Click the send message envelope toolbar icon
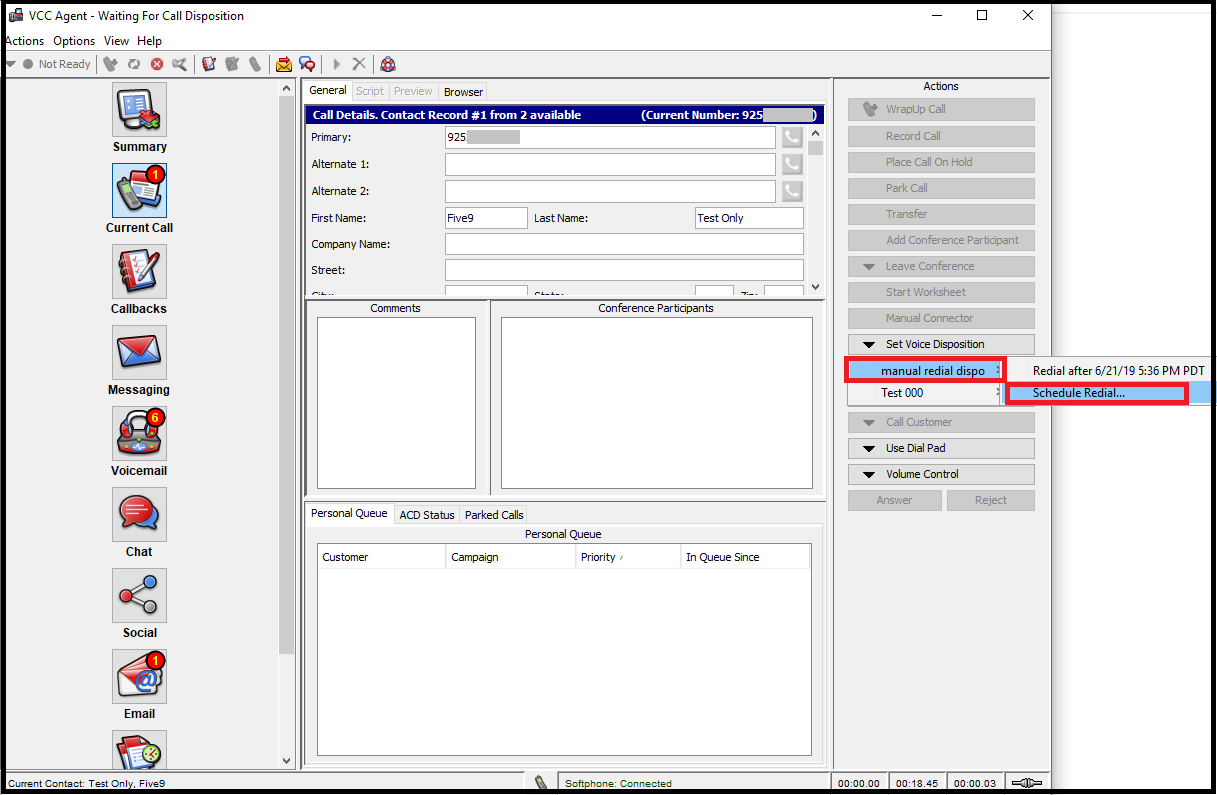 point(284,64)
